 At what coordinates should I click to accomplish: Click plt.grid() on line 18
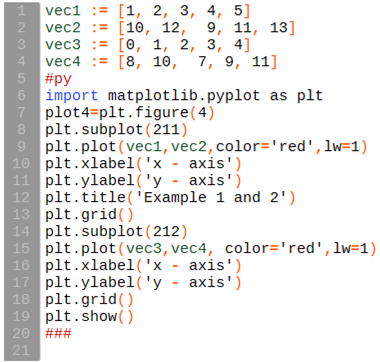(90, 299)
